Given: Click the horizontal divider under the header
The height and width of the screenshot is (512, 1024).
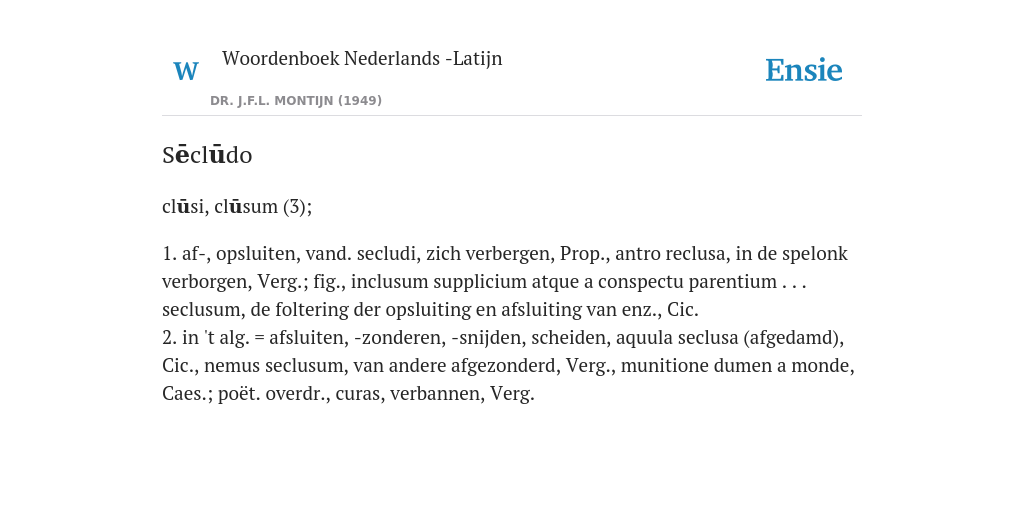Looking at the screenshot, I should [512, 116].
